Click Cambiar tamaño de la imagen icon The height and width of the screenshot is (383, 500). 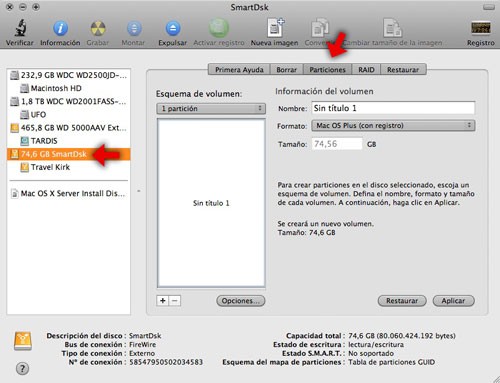pyautogui.click(x=392, y=28)
